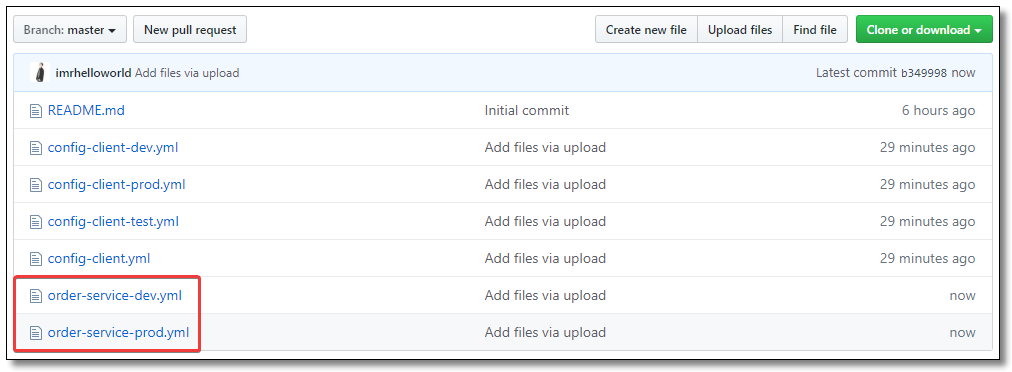Click the file icon beside order-service-dev.yml
This screenshot has width=1012, height=372.
[x=35, y=296]
